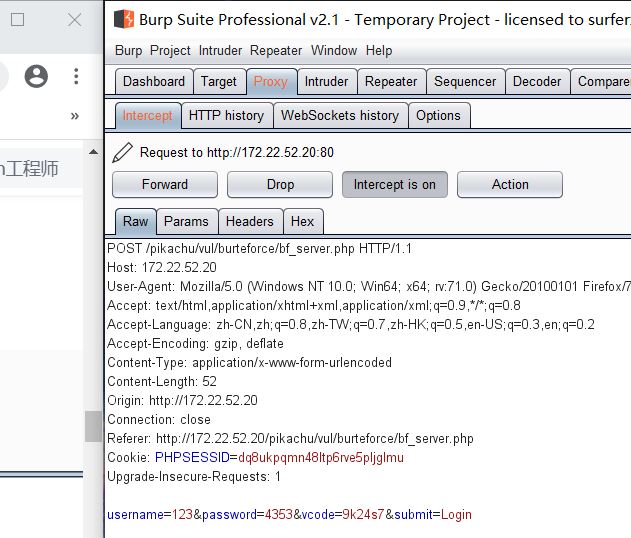
Task: Toggle the Intercept is on button
Action: coord(395,185)
